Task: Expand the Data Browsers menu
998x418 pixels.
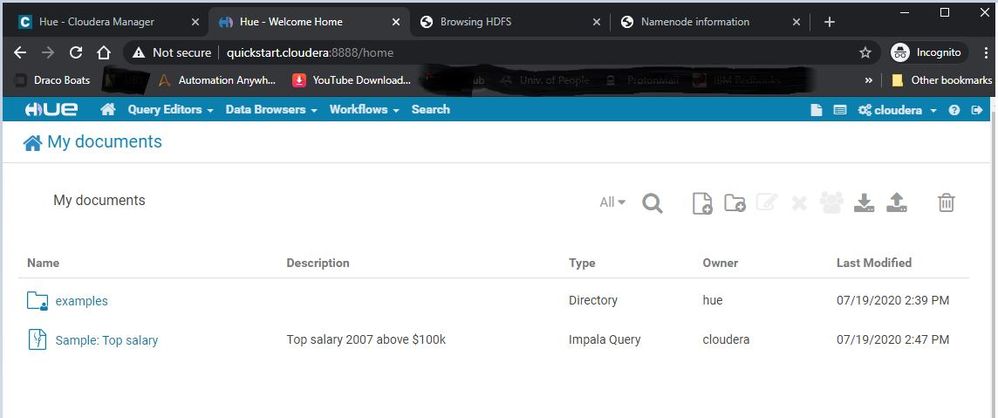Action: 271,109
